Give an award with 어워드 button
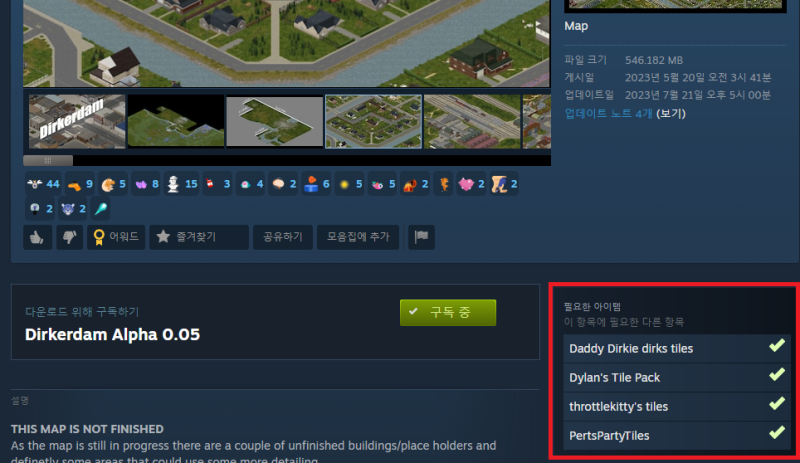Viewport: 800px width, 463px height. point(116,237)
